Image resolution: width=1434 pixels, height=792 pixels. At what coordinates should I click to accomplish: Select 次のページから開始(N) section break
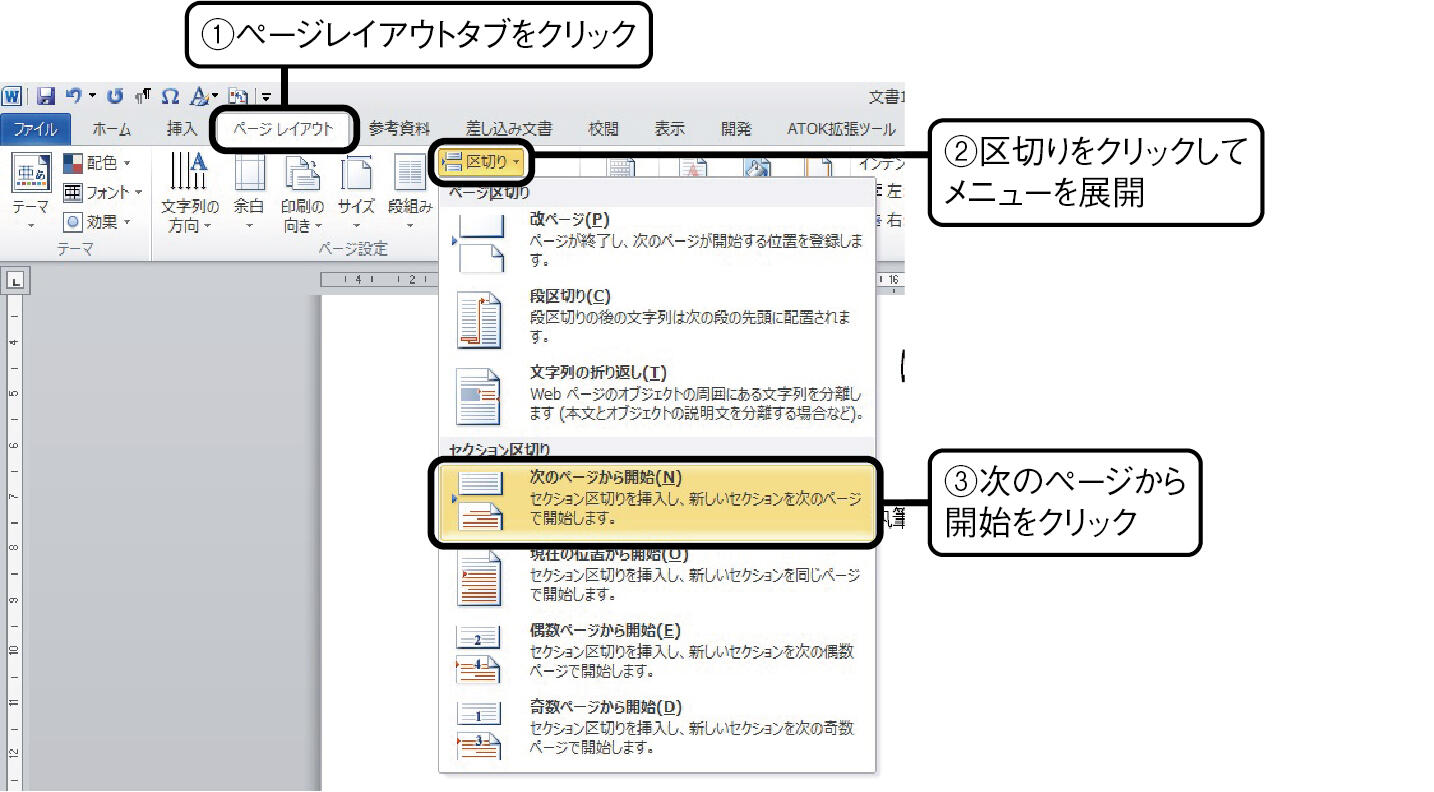click(x=657, y=500)
